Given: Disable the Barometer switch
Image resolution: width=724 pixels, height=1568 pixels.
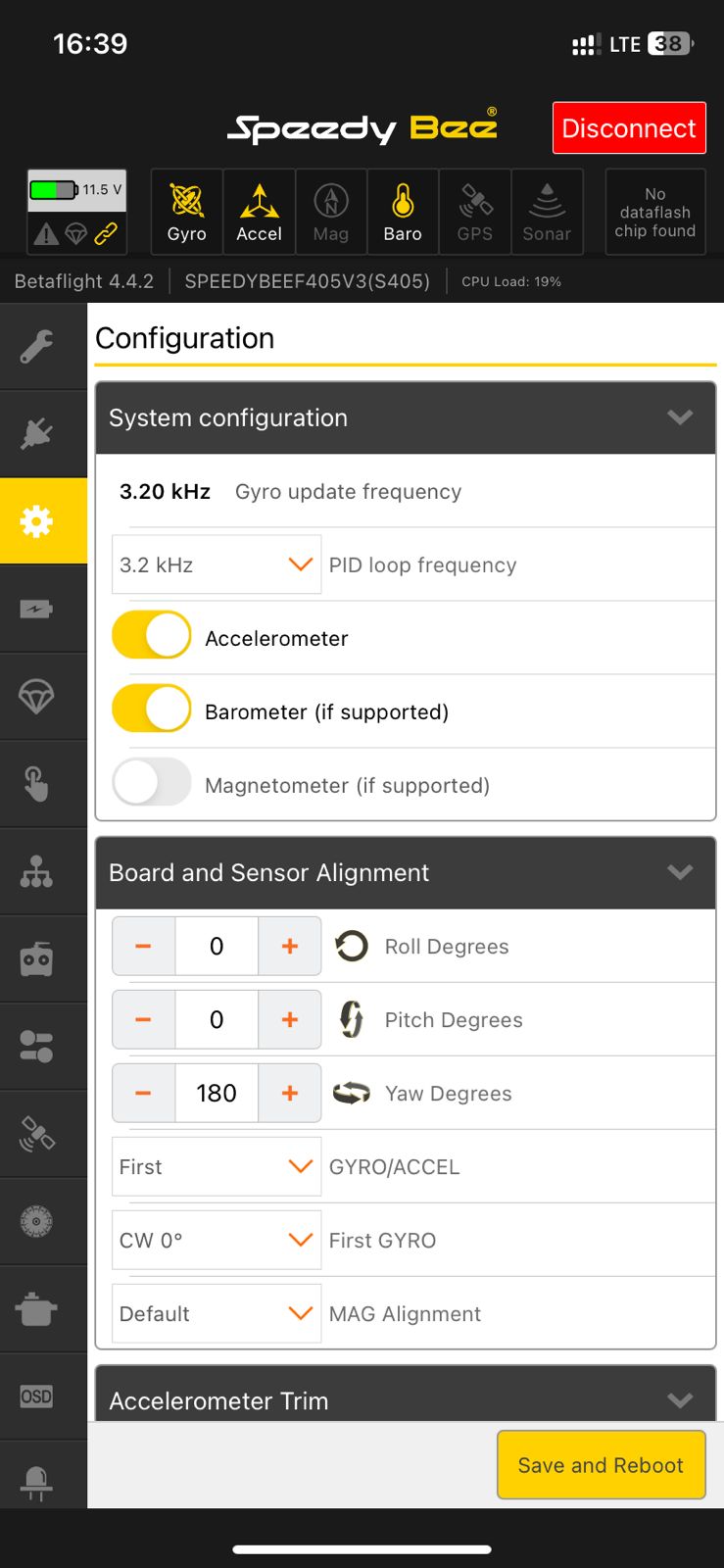Looking at the screenshot, I should pos(152,709).
